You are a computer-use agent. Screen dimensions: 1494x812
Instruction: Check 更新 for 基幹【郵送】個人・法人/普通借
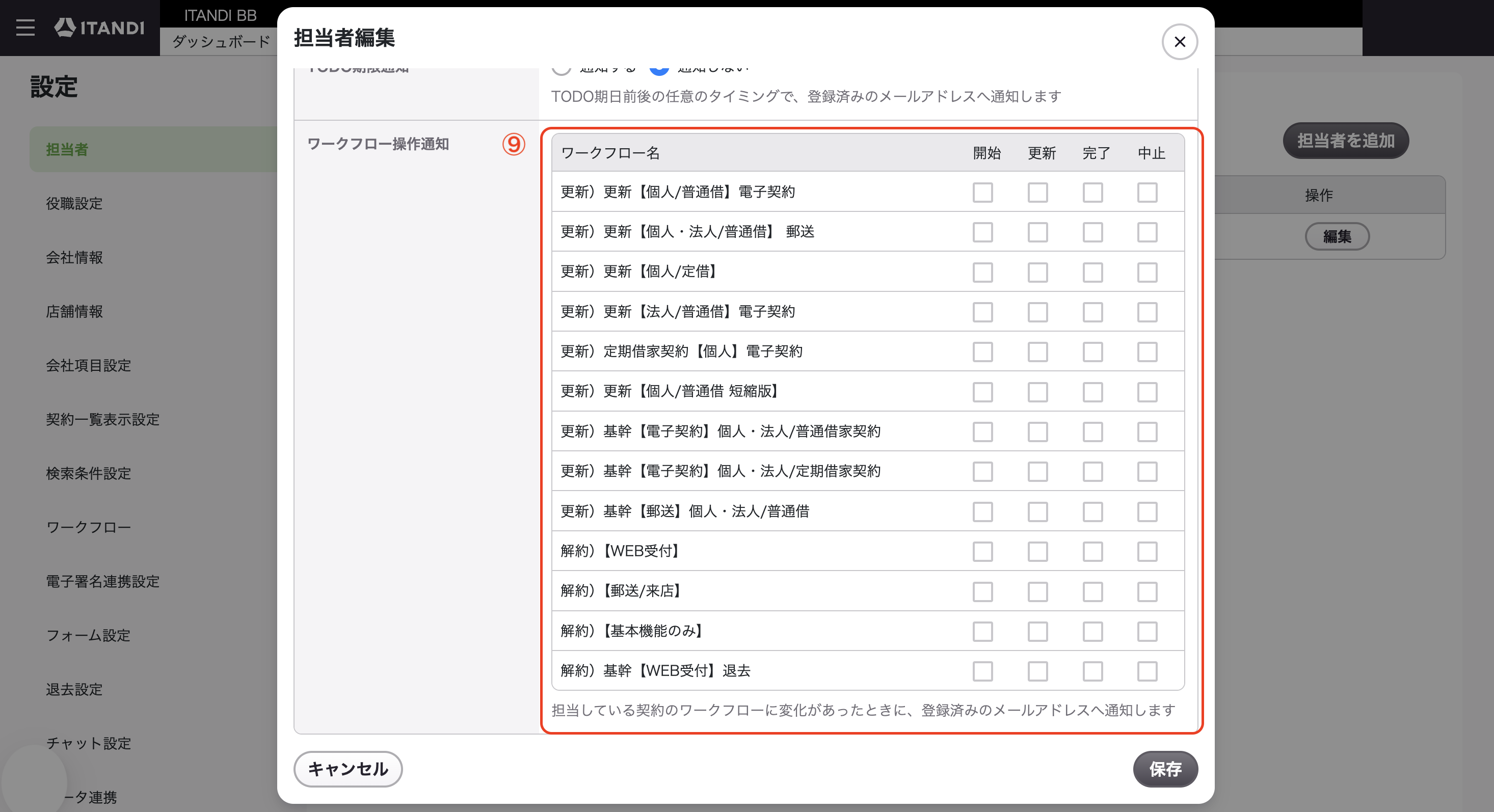click(1037, 511)
